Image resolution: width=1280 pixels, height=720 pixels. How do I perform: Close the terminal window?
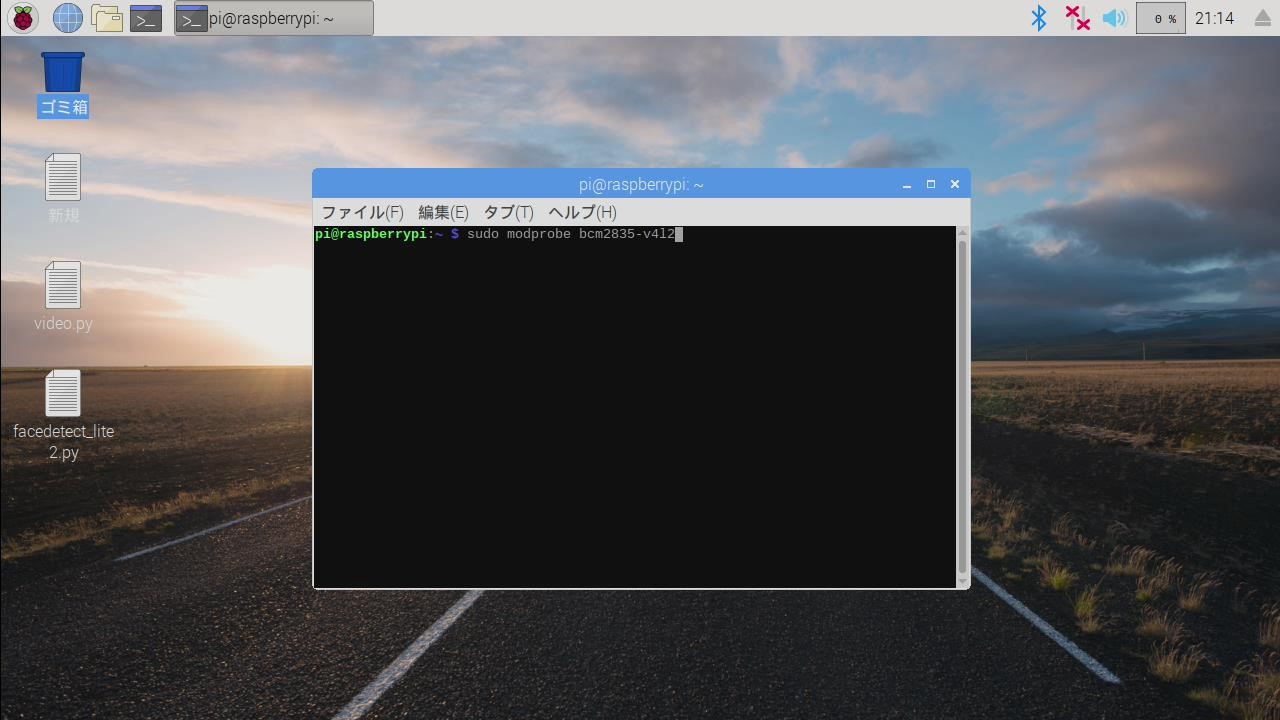(x=955, y=185)
